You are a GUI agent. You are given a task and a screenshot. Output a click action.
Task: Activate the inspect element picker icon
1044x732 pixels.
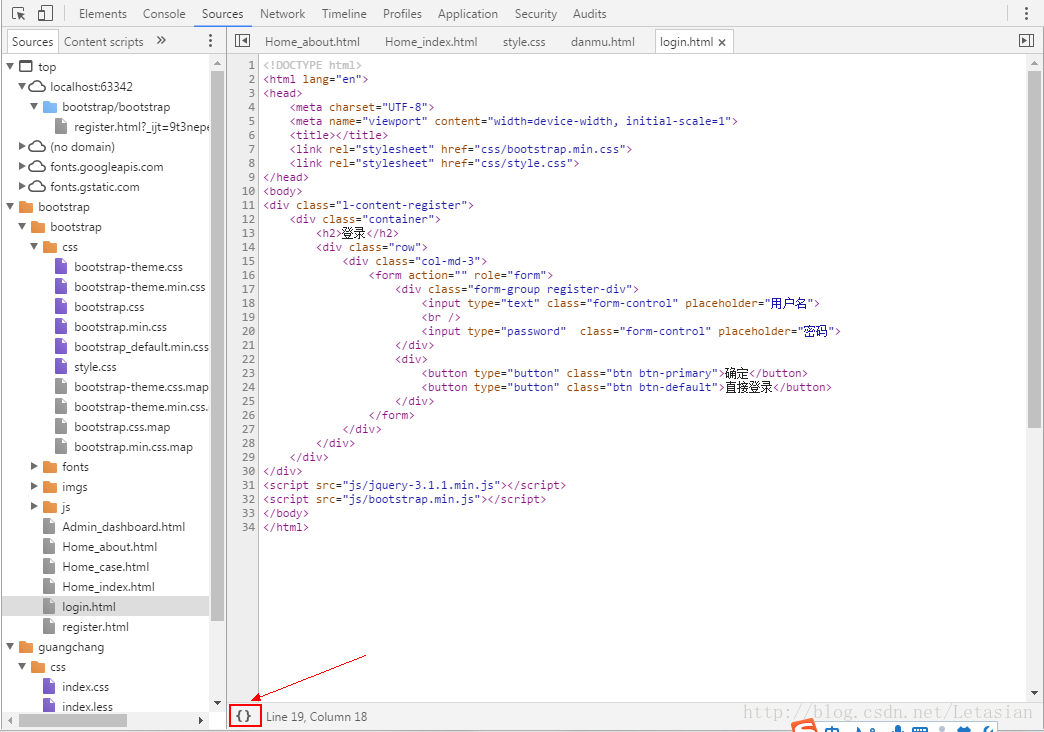[x=19, y=13]
